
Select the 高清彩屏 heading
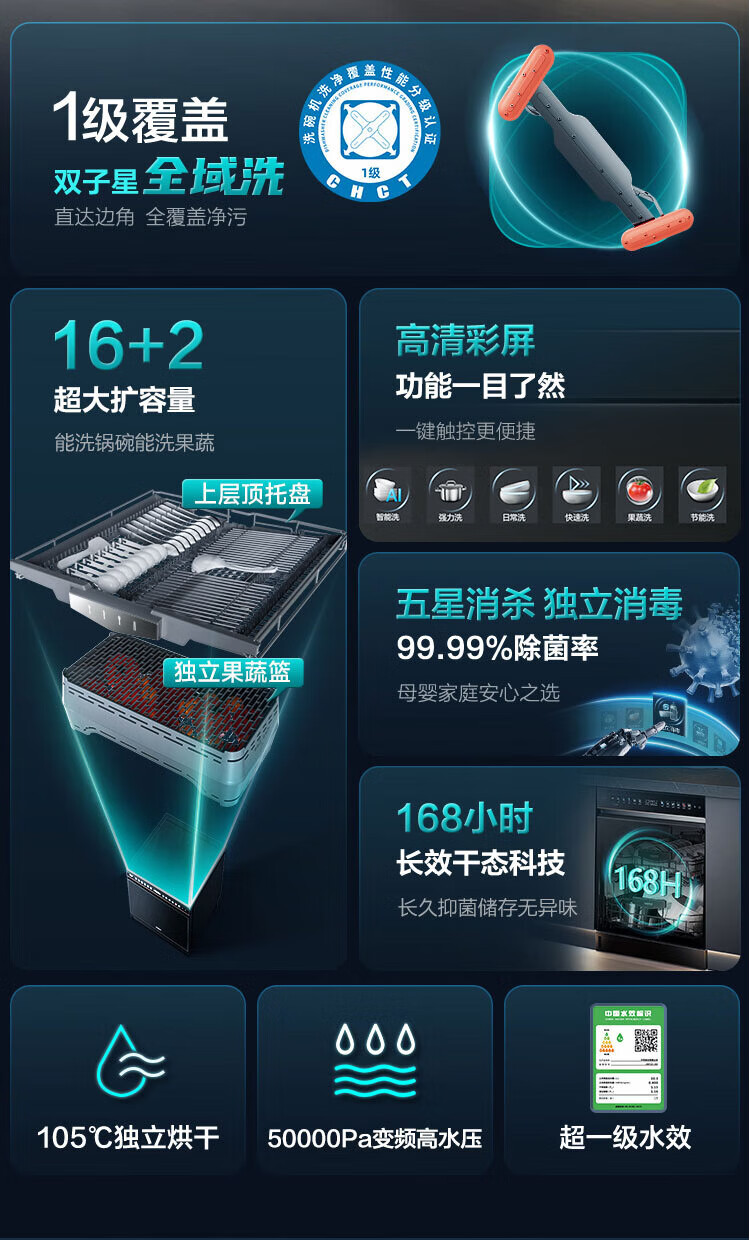point(466,340)
